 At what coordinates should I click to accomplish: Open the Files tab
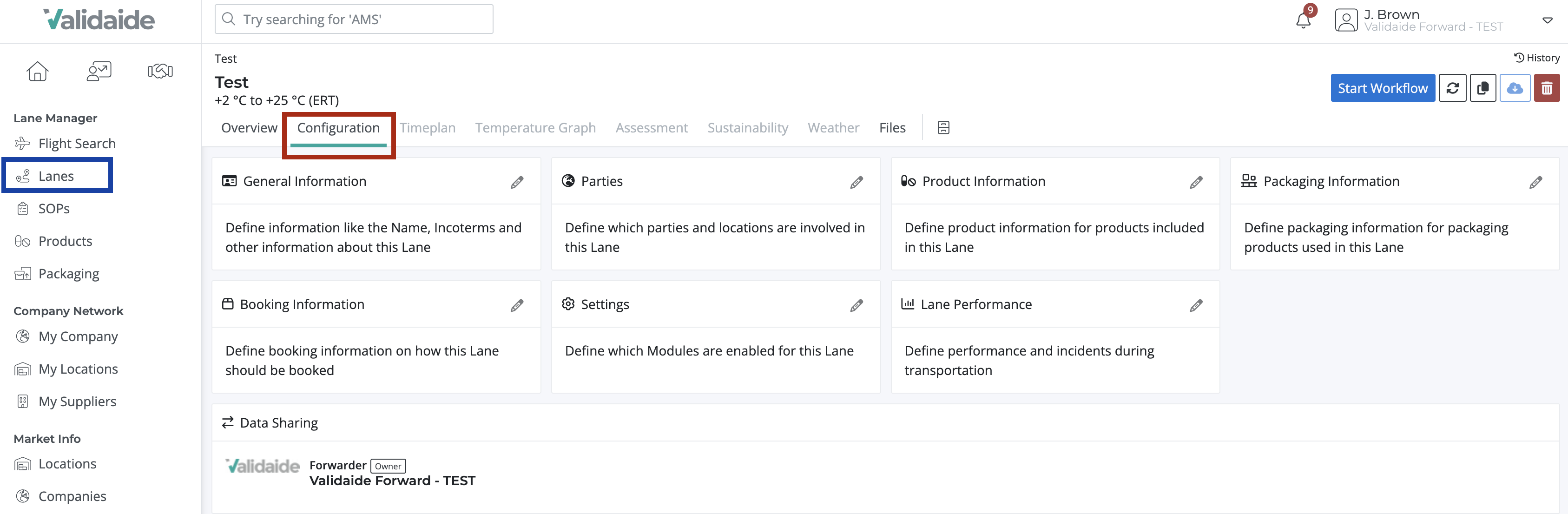click(892, 128)
